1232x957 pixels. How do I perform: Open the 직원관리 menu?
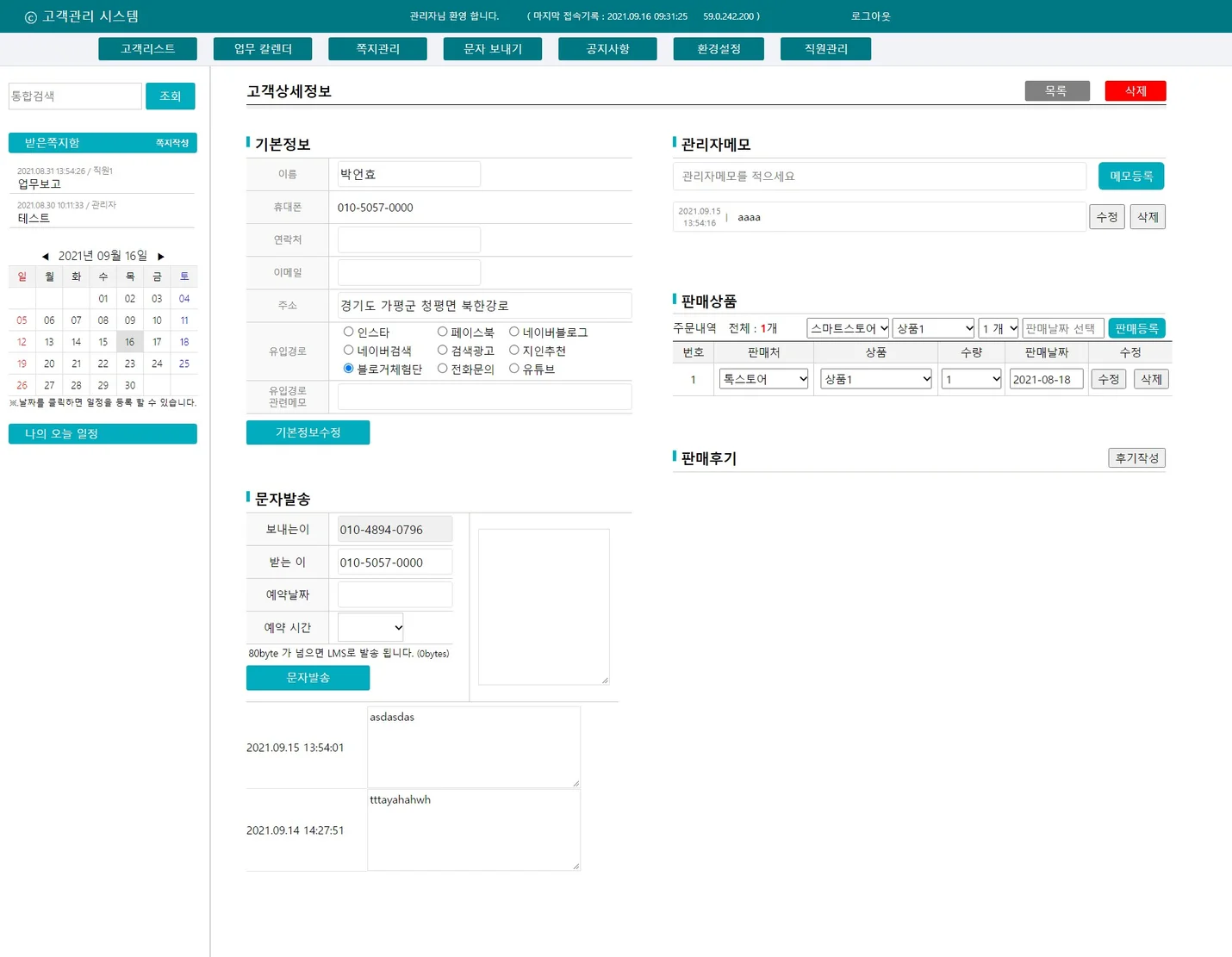(x=825, y=49)
